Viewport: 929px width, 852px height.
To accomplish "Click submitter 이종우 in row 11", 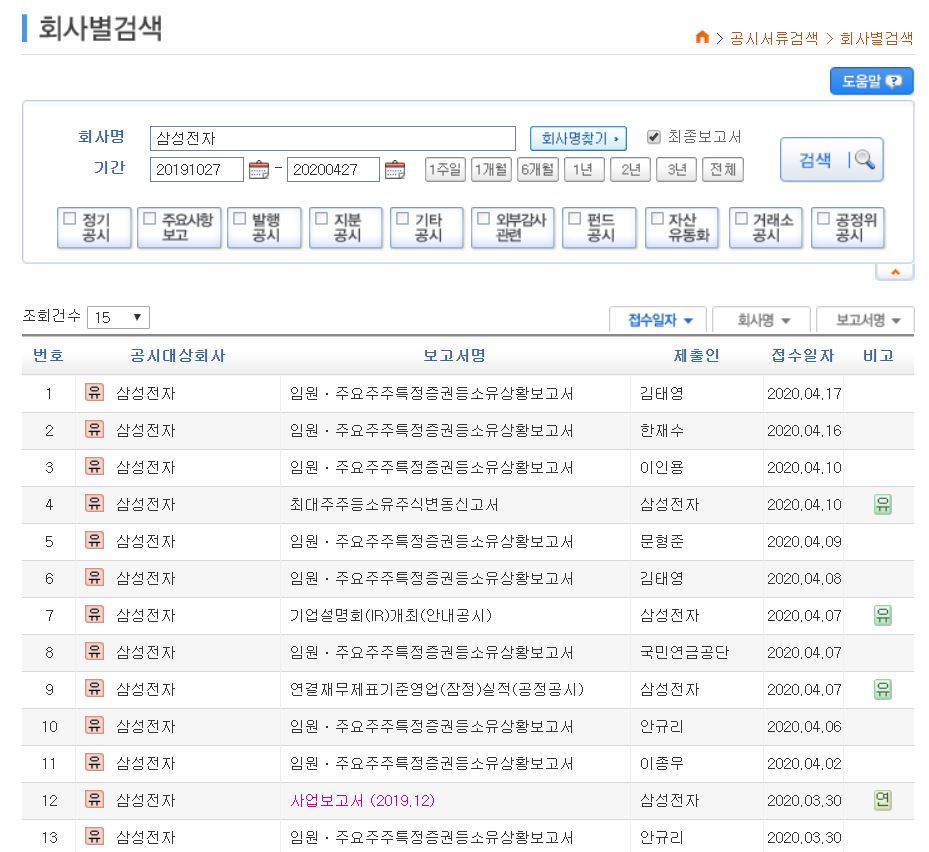I will tap(662, 763).
